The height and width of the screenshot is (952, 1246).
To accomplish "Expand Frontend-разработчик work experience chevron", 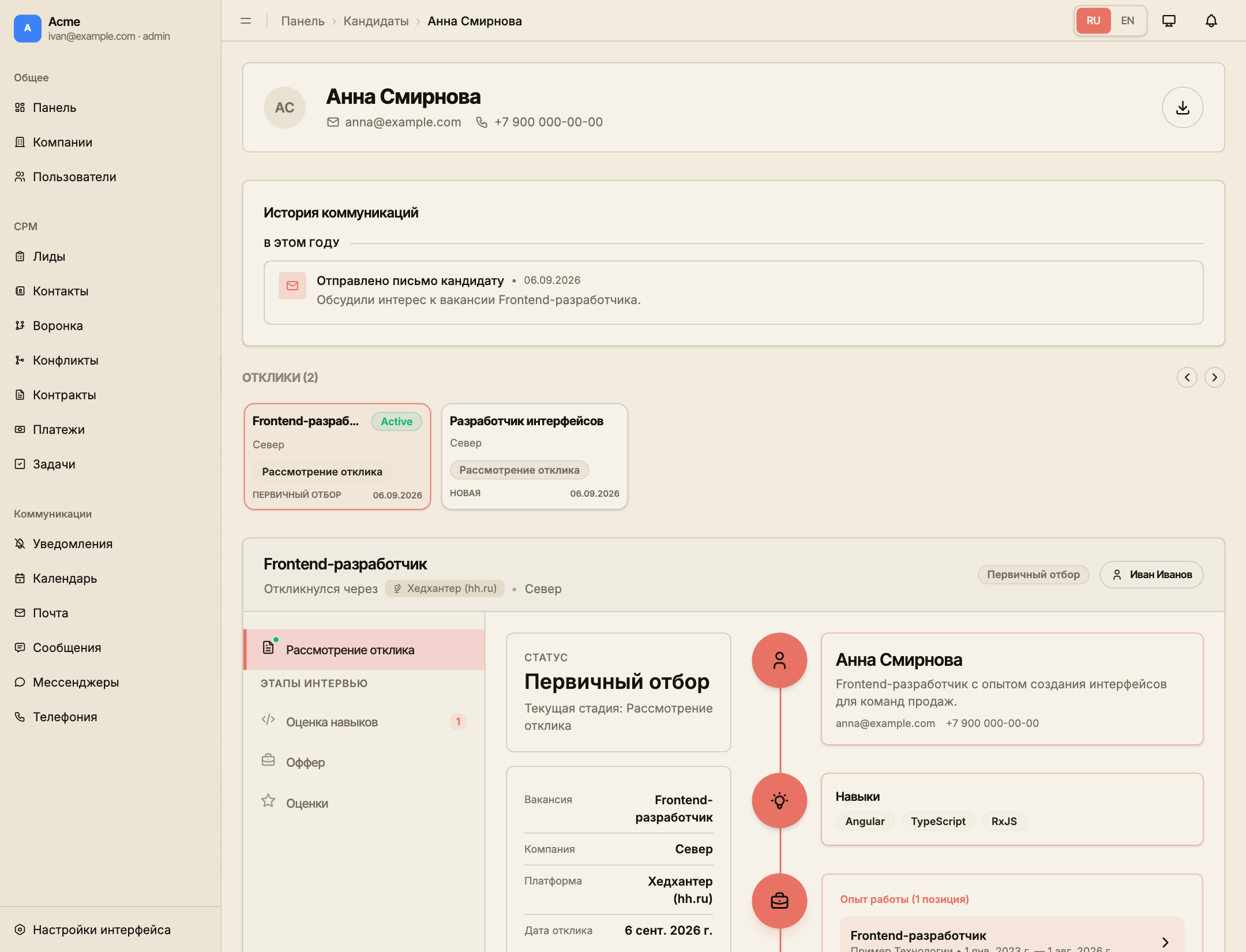I will [1165, 942].
